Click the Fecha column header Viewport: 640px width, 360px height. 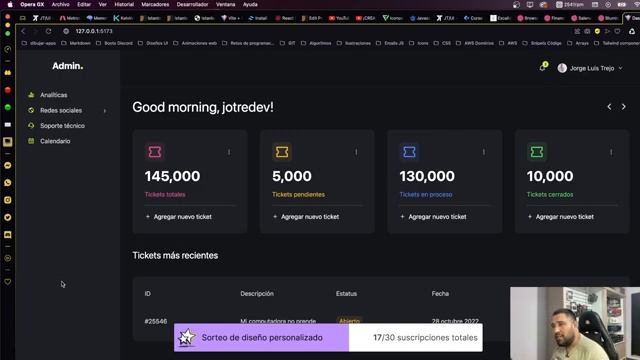[x=440, y=293]
